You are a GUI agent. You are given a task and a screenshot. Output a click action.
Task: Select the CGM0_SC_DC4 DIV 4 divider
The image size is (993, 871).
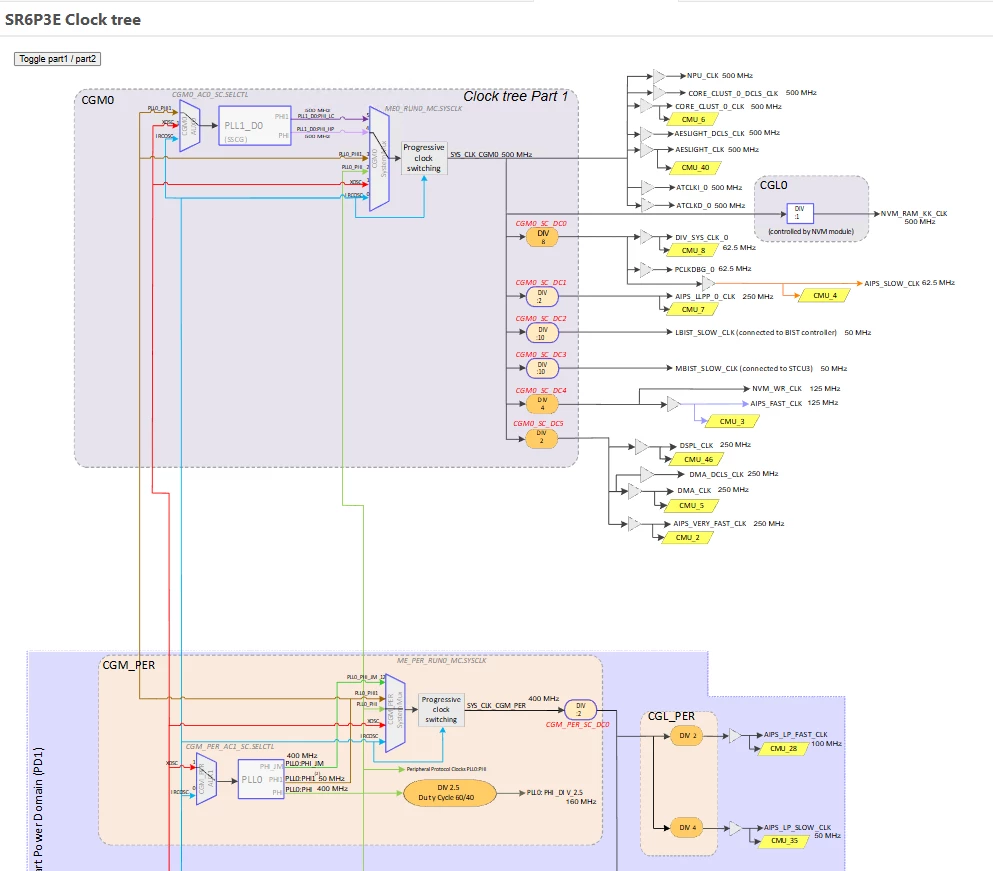[x=542, y=404]
